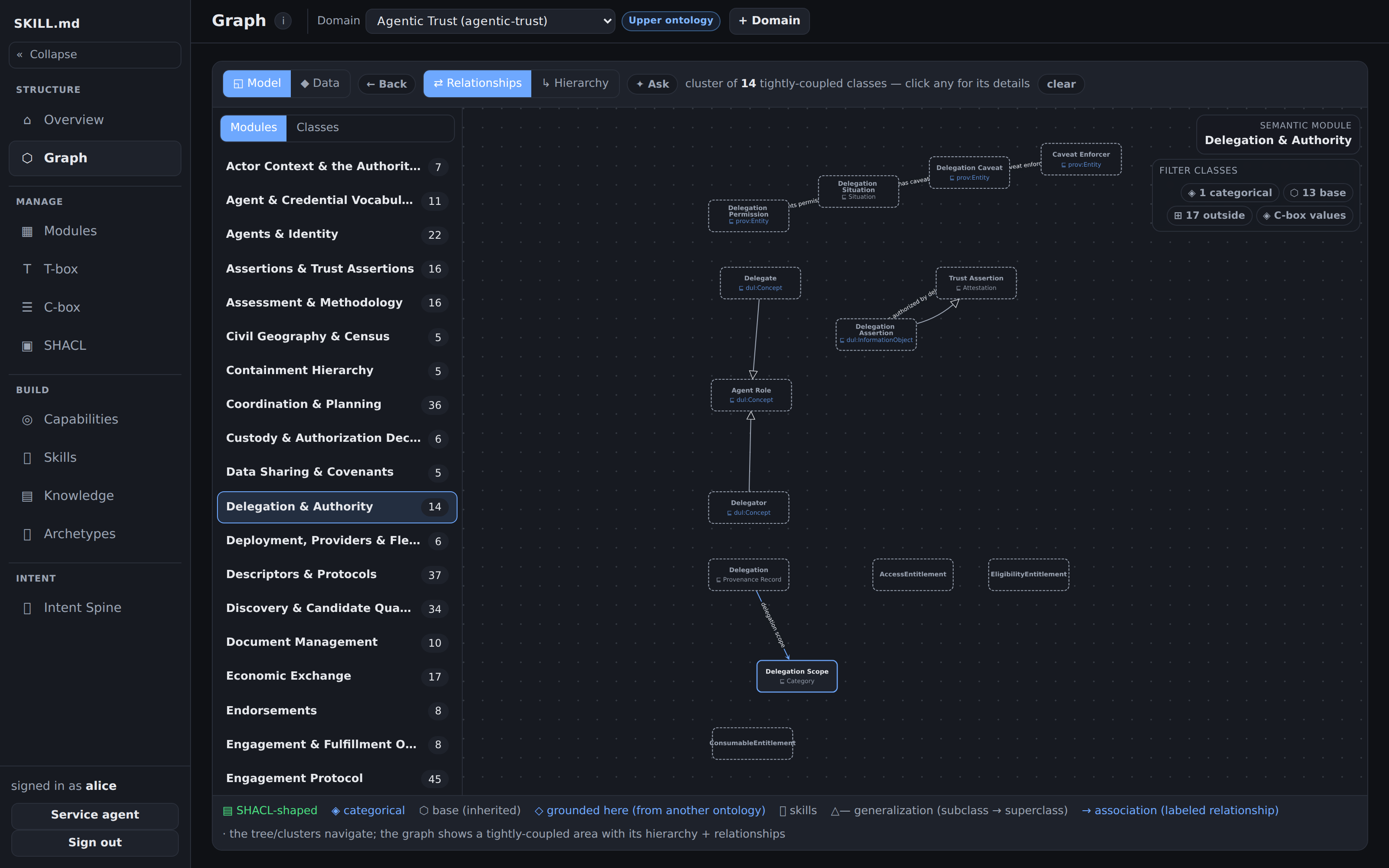Click the Delegation Situation graph node

pos(858,191)
